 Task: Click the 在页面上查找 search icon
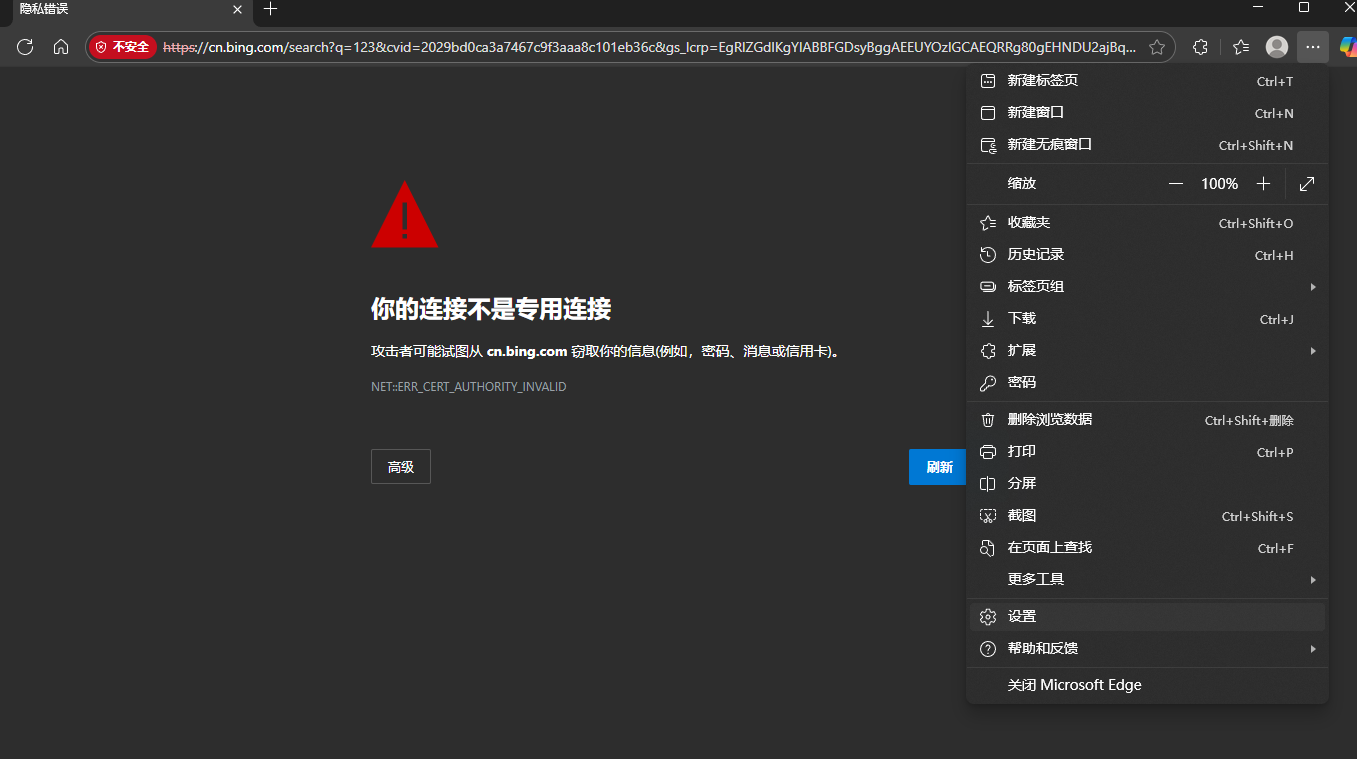click(988, 548)
